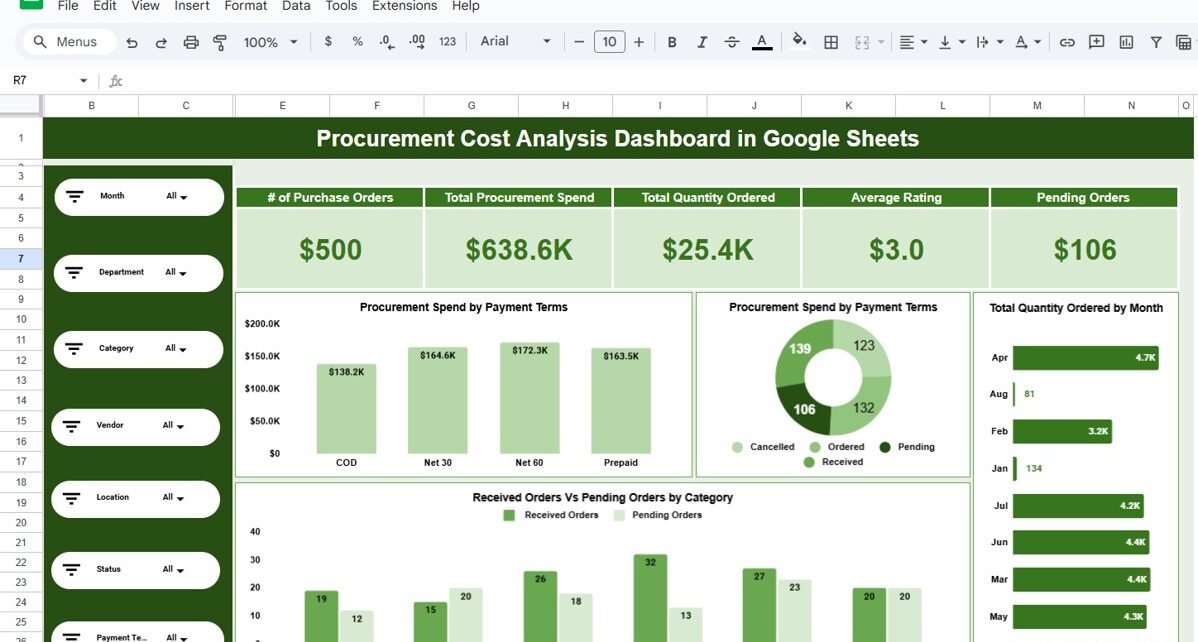Click the Undo arrow in the toolbar
Viewport: 1198px width, 642px height.
[x=132, y=42]
